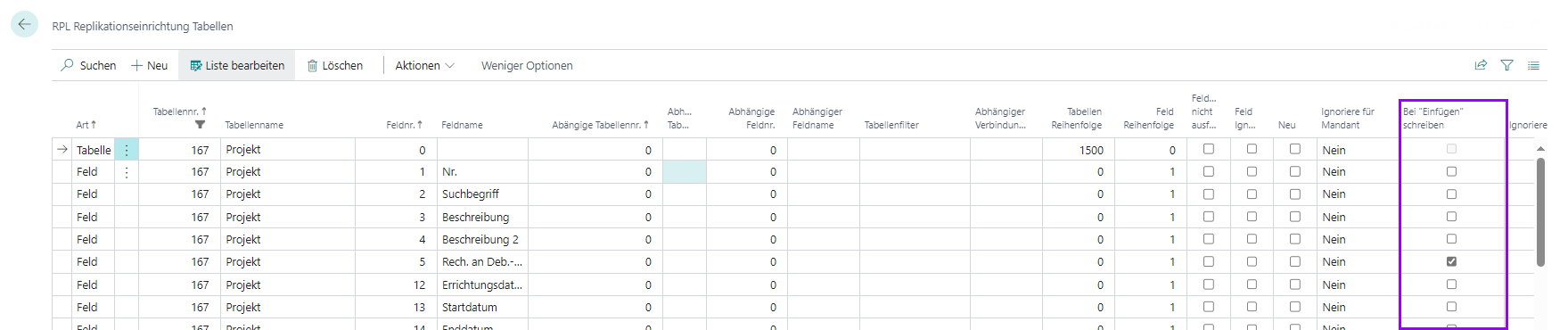Click Weniger Optionen menu item
The width and height of the screenshot is (1568, 330).
coord(527,65)
